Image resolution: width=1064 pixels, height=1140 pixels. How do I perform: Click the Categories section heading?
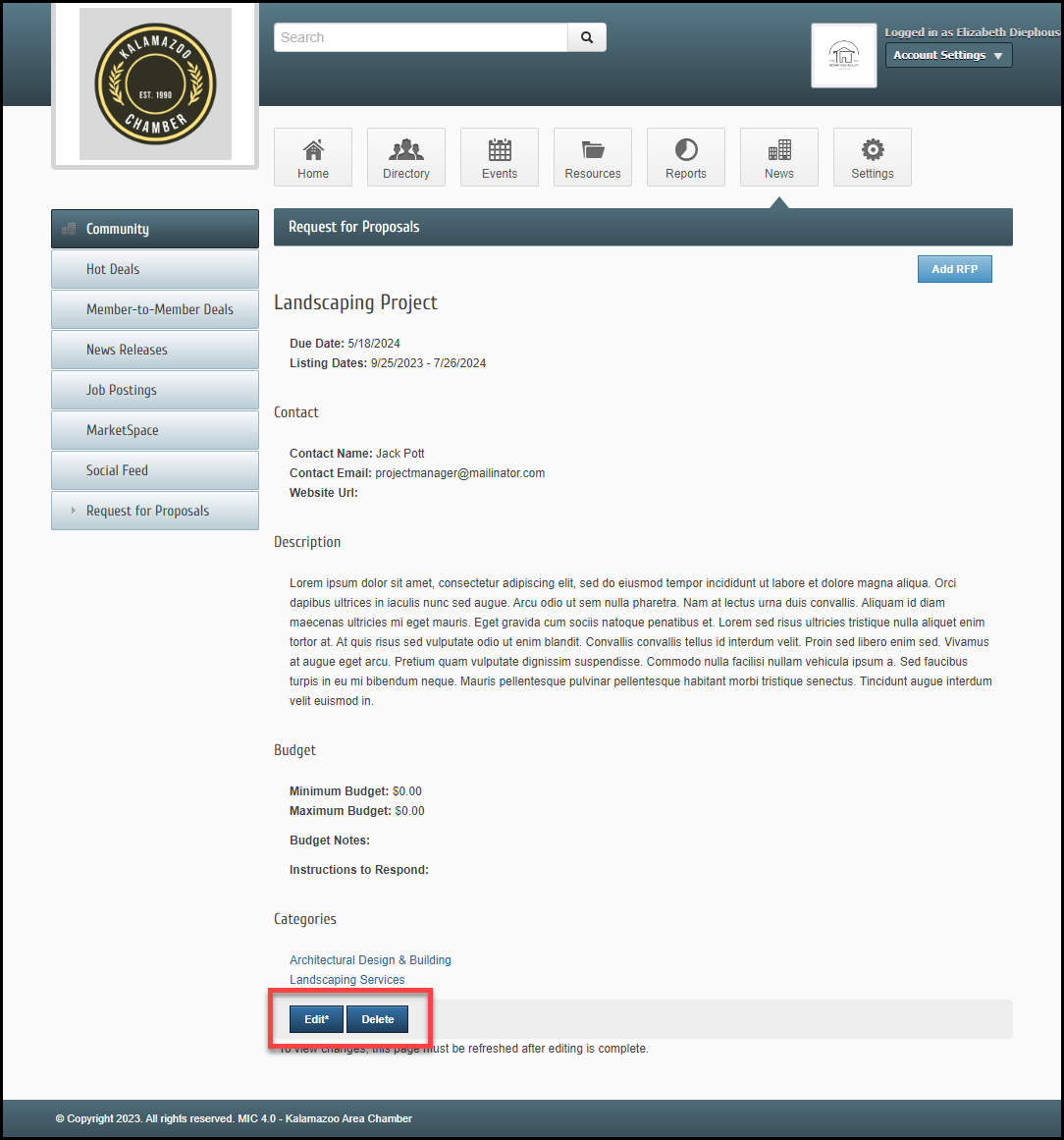(x=305, y=919)
